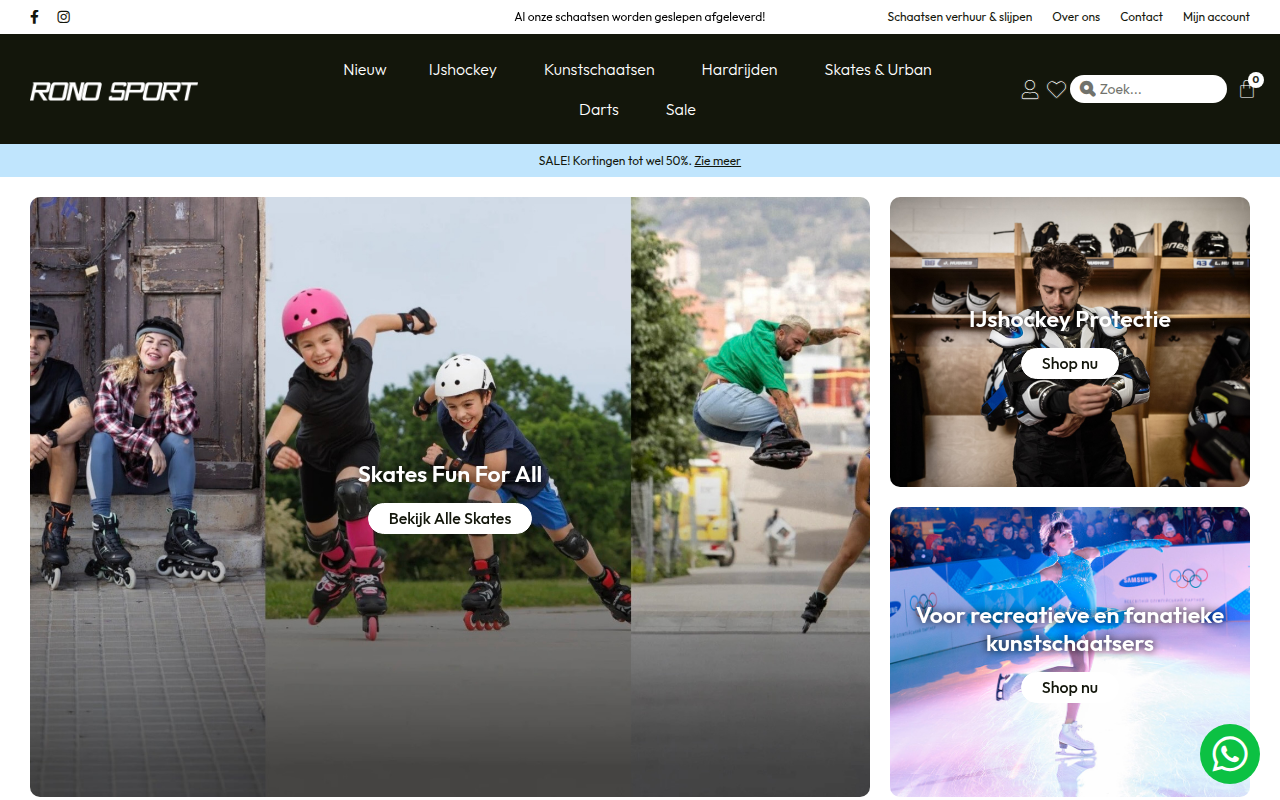Open the Nieuw menu
The height and width of the screenshot is (800, 1280).
pyautogui.click(x=365, y=70)
